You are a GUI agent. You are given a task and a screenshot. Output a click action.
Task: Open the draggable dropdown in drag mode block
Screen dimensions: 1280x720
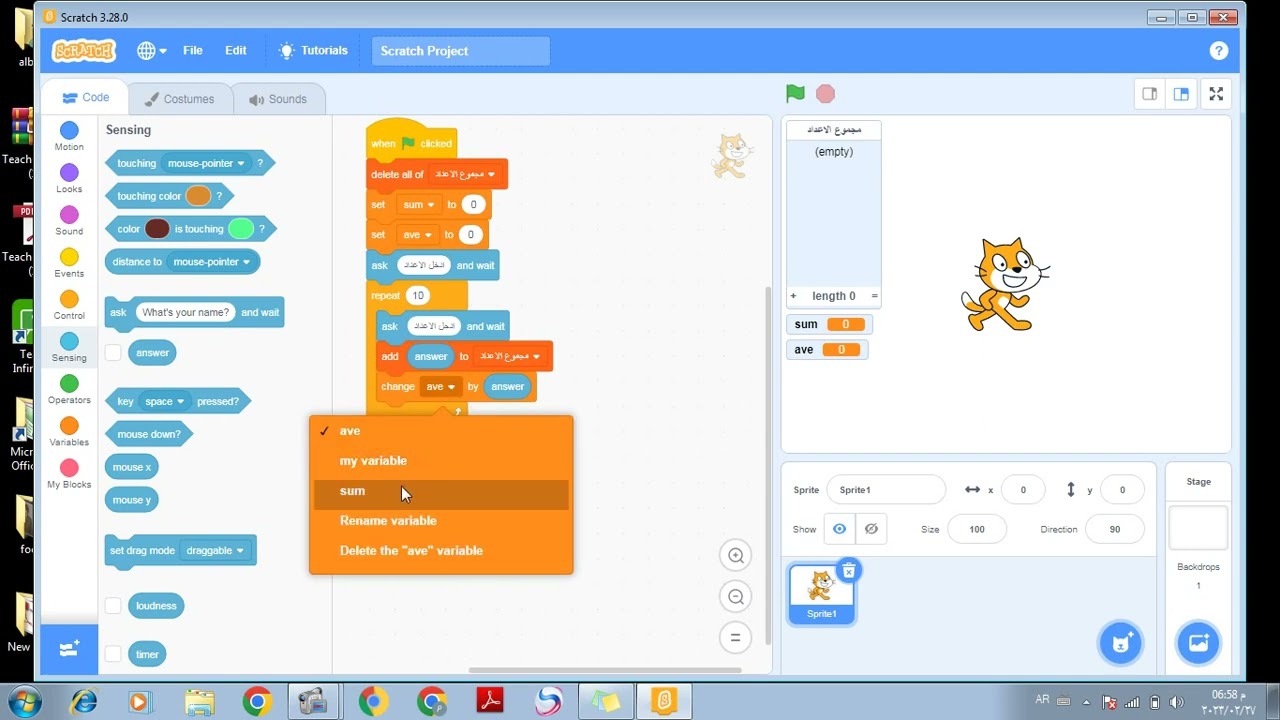coord(215,550)
